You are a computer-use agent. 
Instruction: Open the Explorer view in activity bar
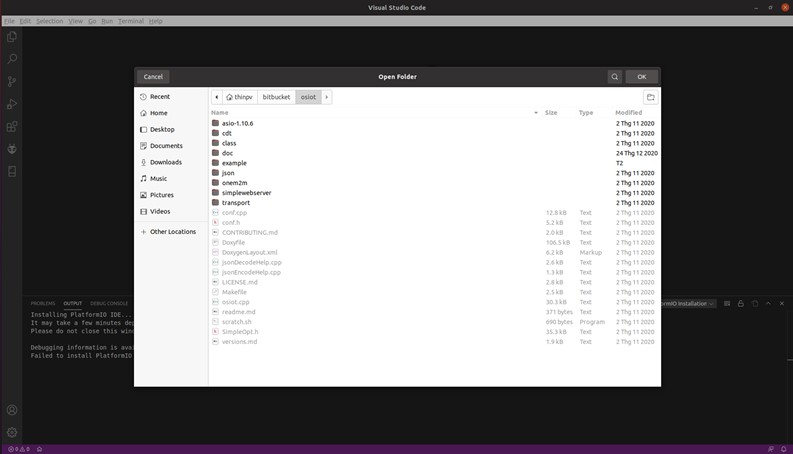[x=12, y=37]
